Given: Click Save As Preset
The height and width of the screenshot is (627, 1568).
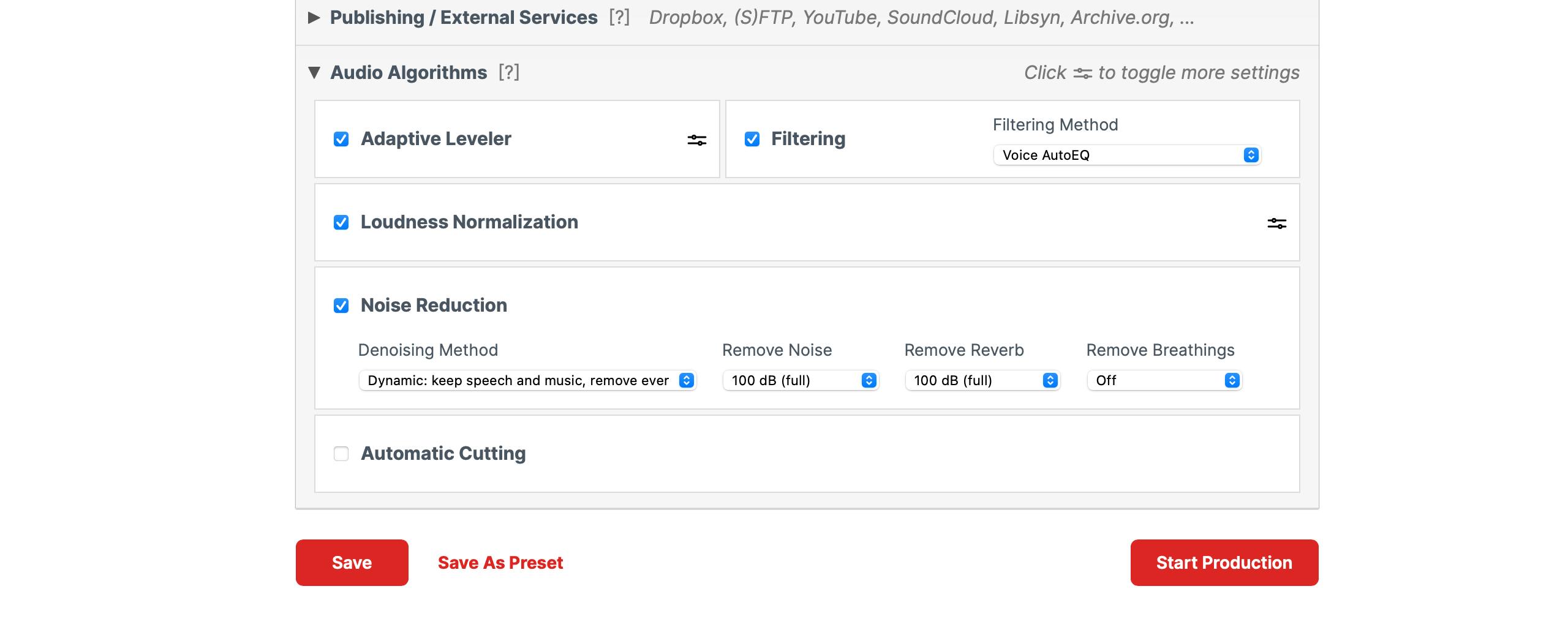Looking at the screenshot, I should 500,562.
